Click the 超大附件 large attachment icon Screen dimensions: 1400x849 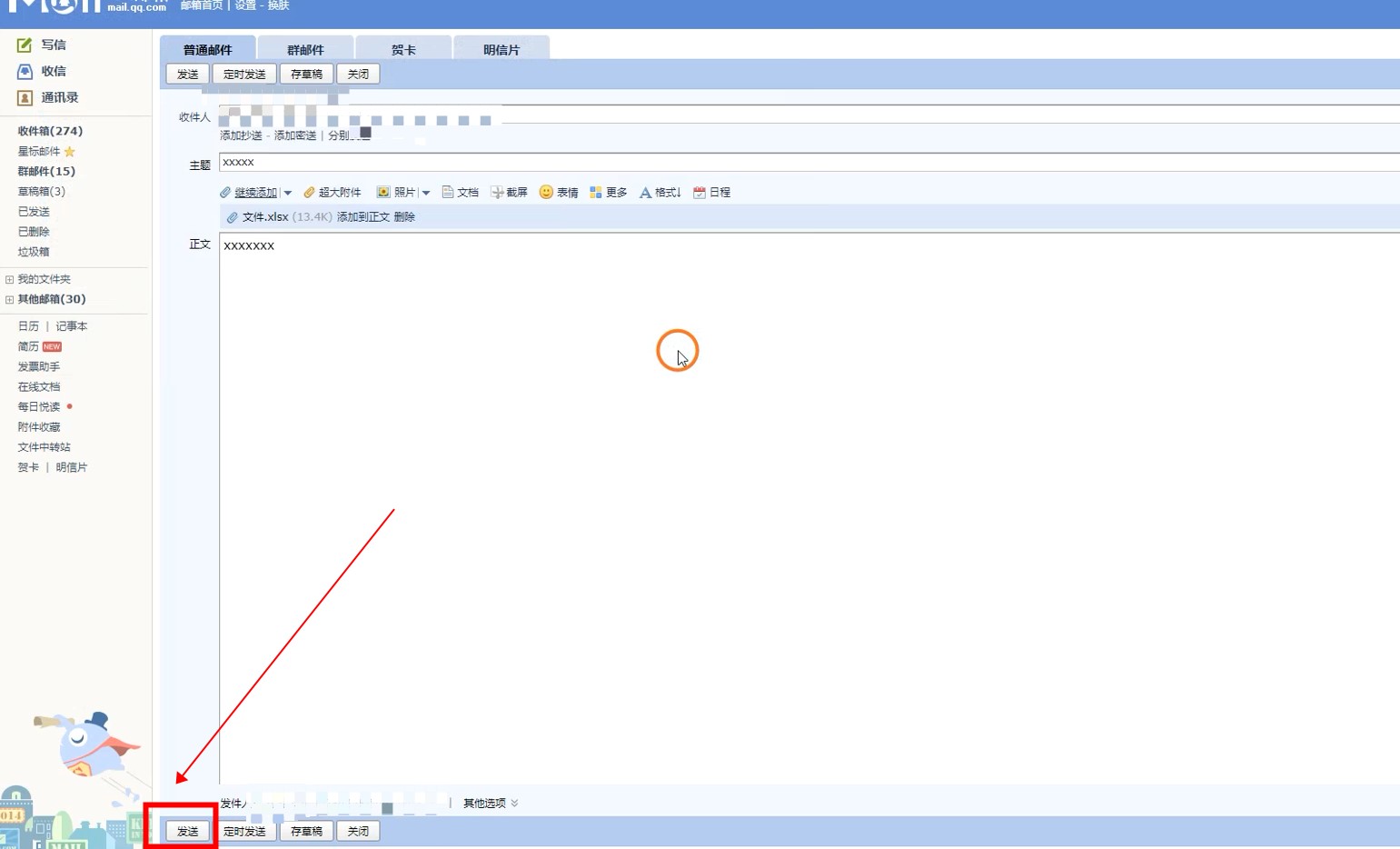(310, 193)
